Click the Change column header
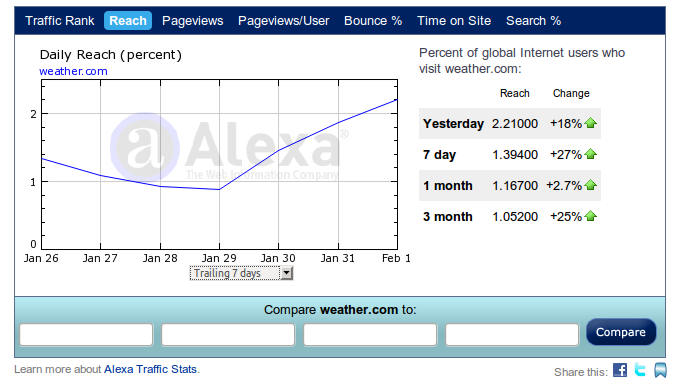 click(571, 93)
